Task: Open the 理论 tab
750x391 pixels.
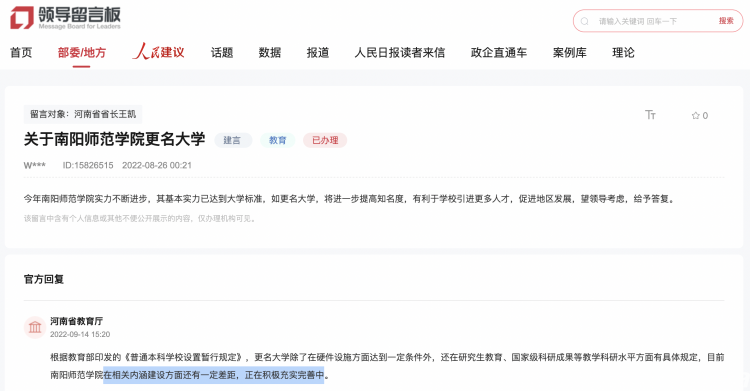Action: (623, 53)
